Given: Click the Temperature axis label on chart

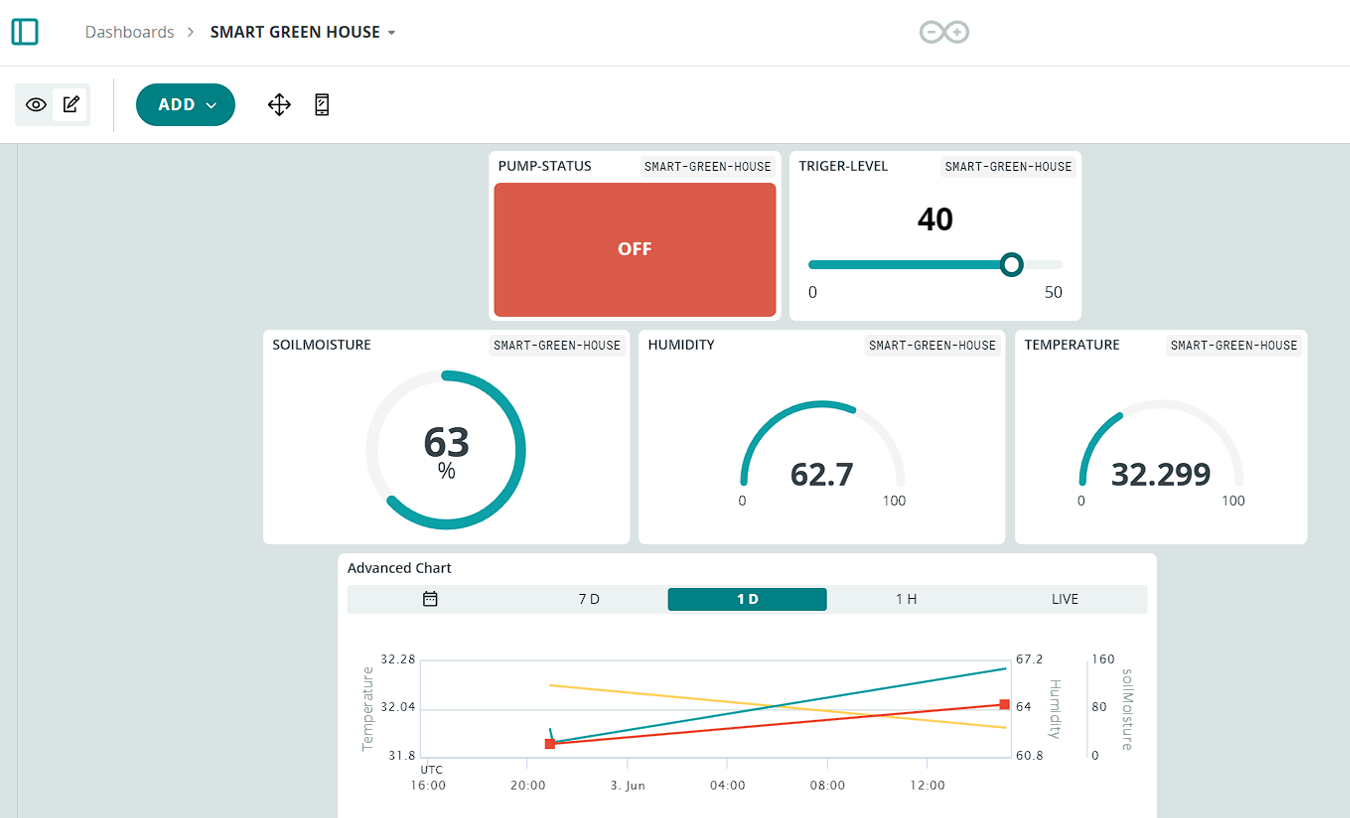Looking at the screenshot, I should click(x=367, y=707).
